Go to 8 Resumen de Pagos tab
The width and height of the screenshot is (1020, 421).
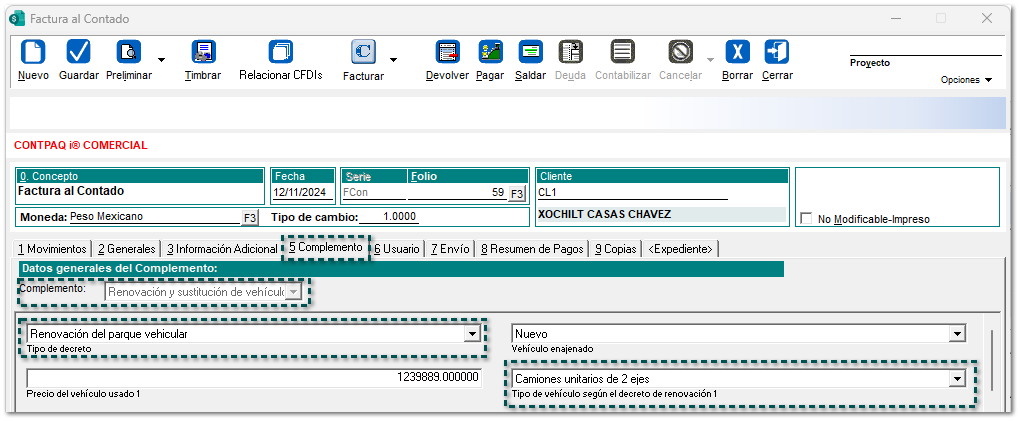[x=533, y=249]
